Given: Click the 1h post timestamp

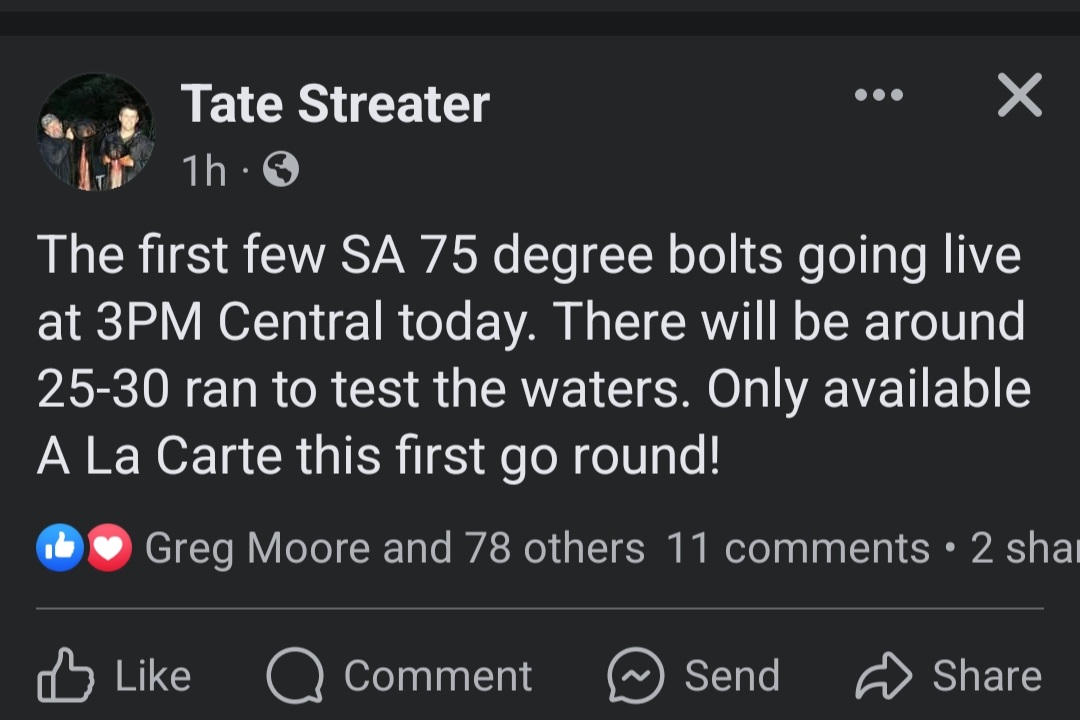Looking at the screenshot, I should pos(204,170).
